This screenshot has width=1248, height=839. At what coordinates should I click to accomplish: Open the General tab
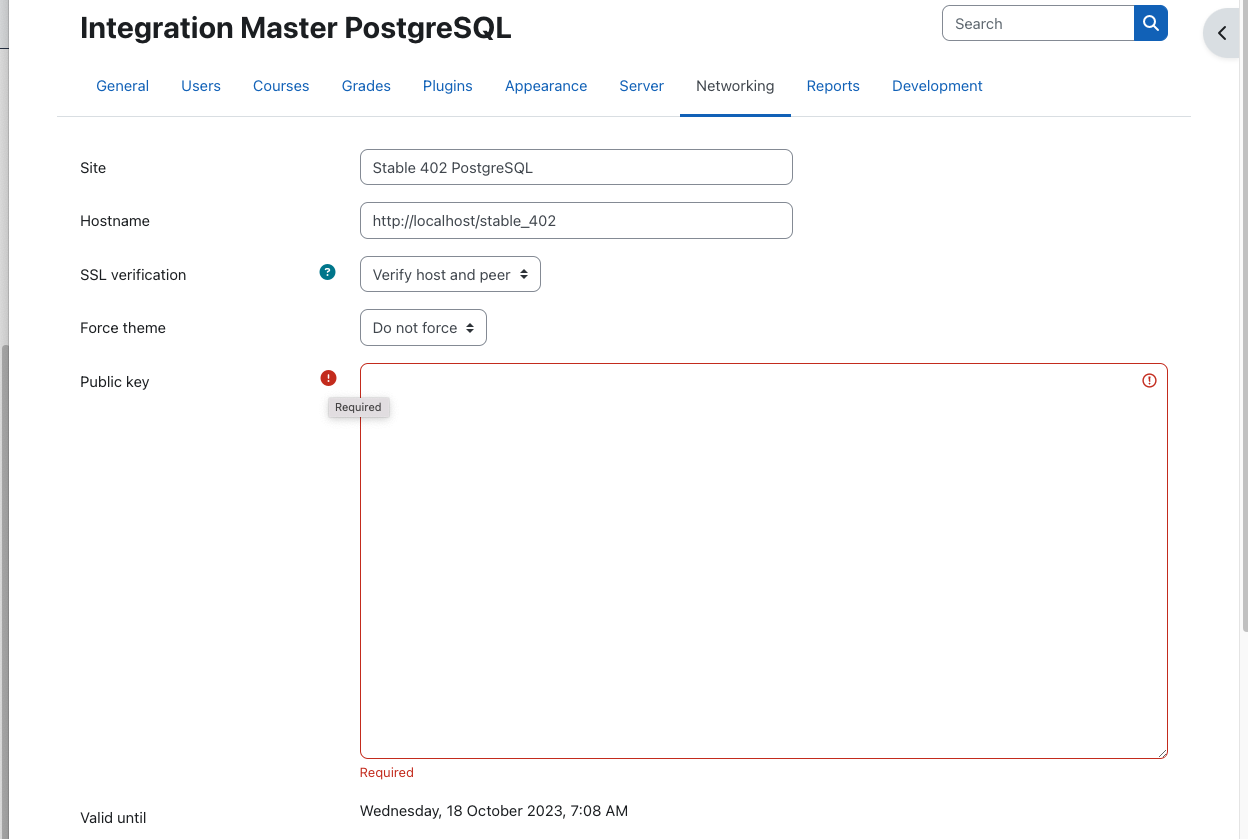123,86
